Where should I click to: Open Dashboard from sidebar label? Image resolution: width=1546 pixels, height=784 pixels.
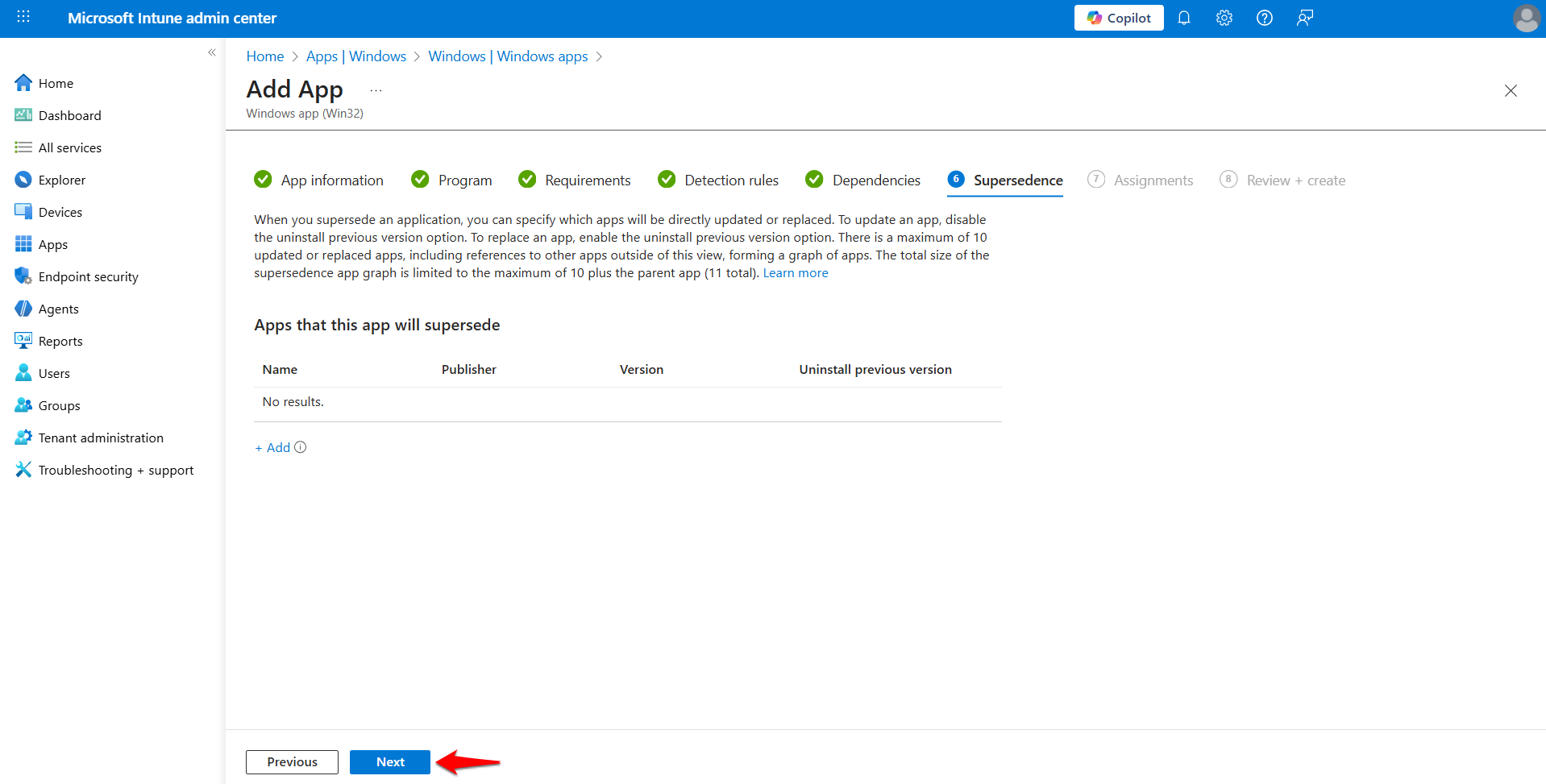pos(70,115)
